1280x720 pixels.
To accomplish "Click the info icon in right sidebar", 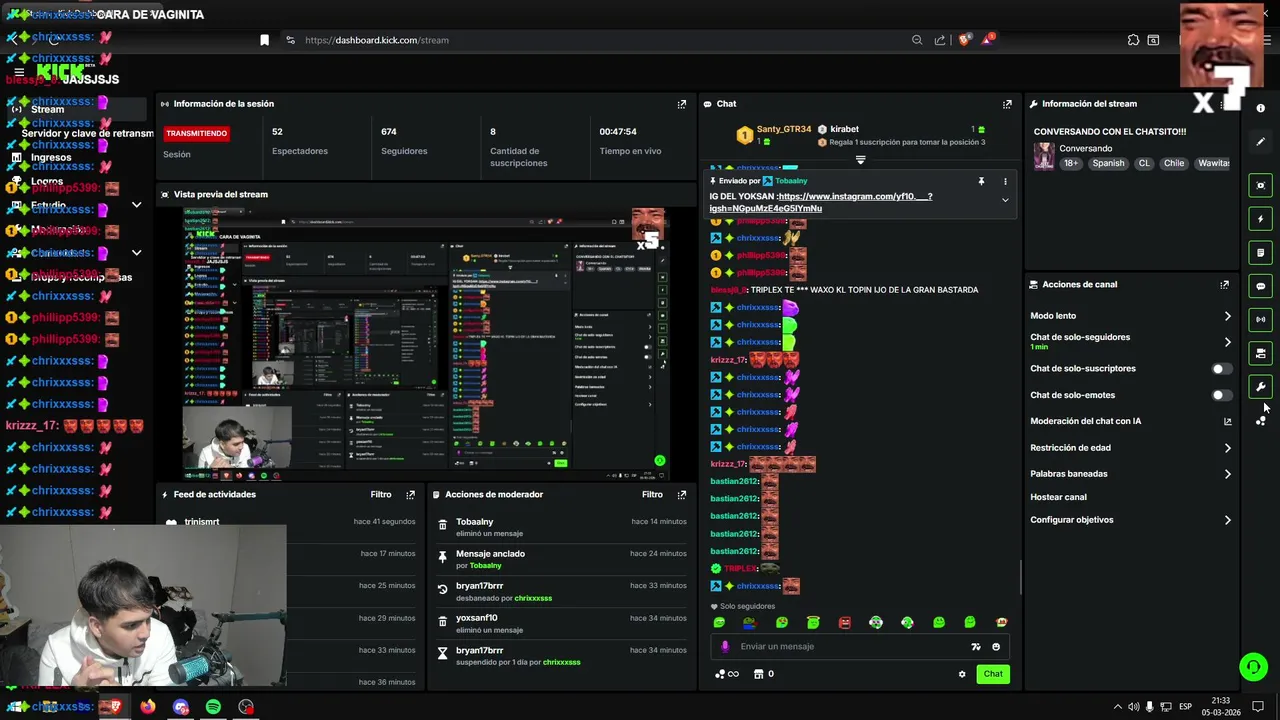I will (x=1260, y=108).
